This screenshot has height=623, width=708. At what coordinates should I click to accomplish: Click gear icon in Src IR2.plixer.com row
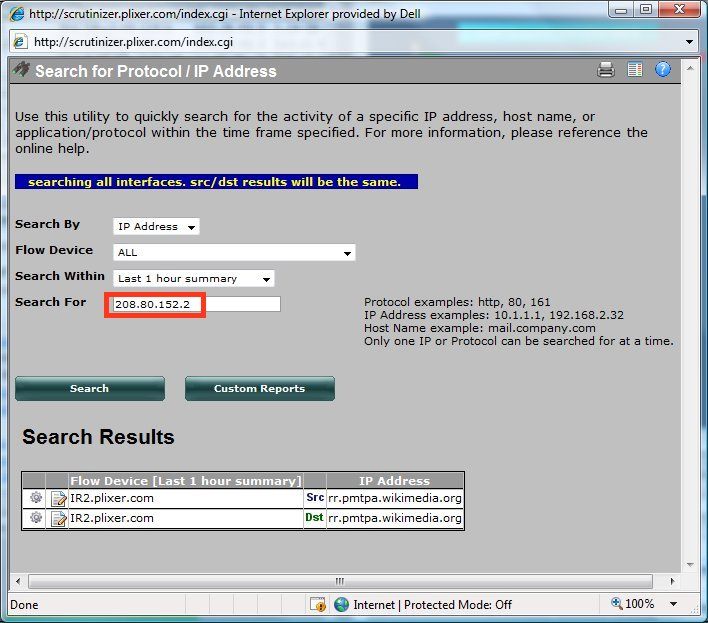[36, 497]
